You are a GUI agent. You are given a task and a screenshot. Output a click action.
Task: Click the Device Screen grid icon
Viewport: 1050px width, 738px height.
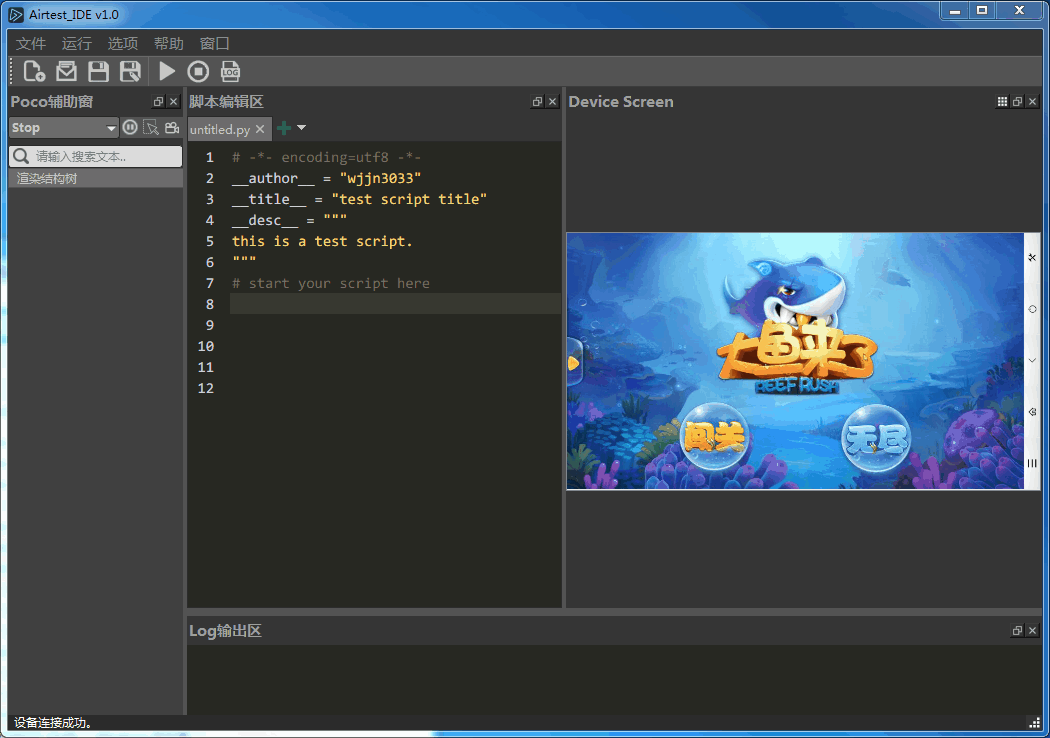1002,102
